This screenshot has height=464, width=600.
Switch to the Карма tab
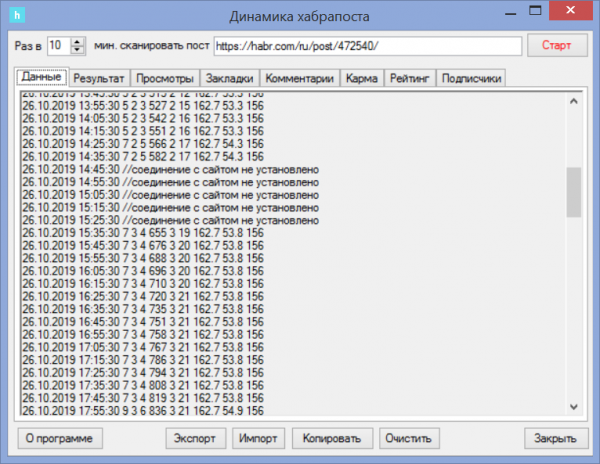[361, 78]
